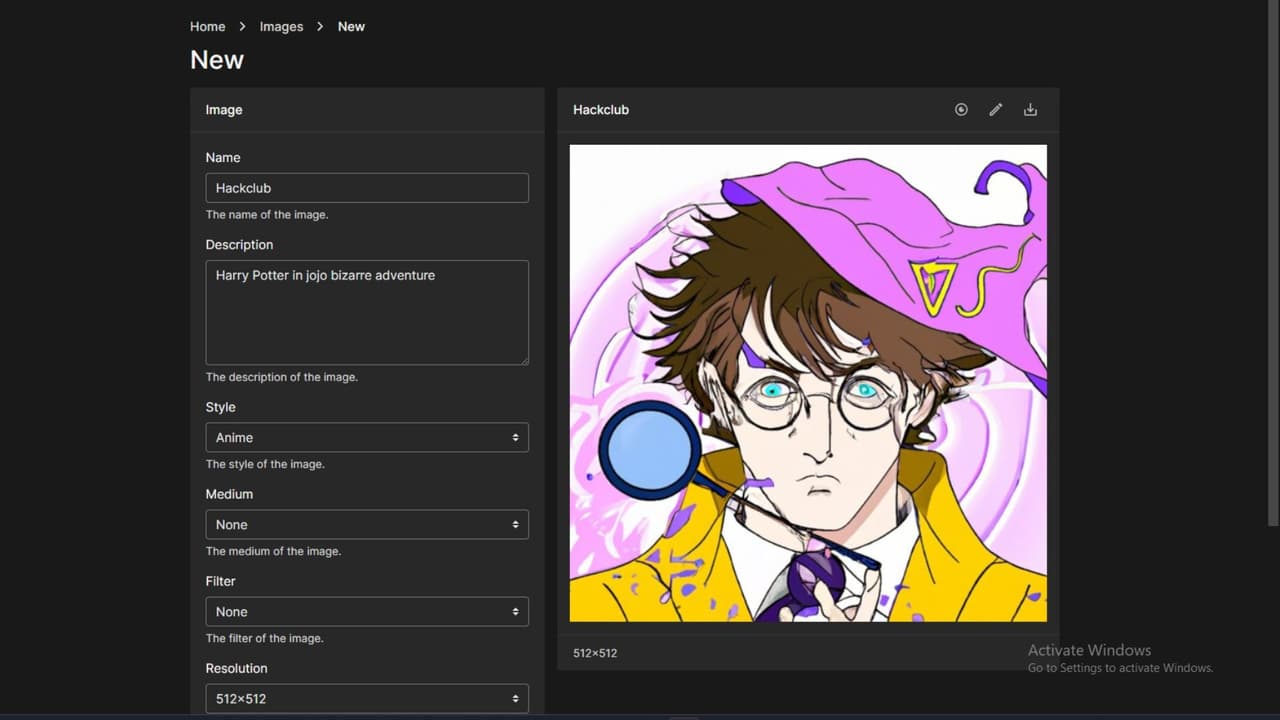This screenshot has height=720, width=1280.
Task: Open the Images breadcrumb link
Action: (x=281, y=27)
